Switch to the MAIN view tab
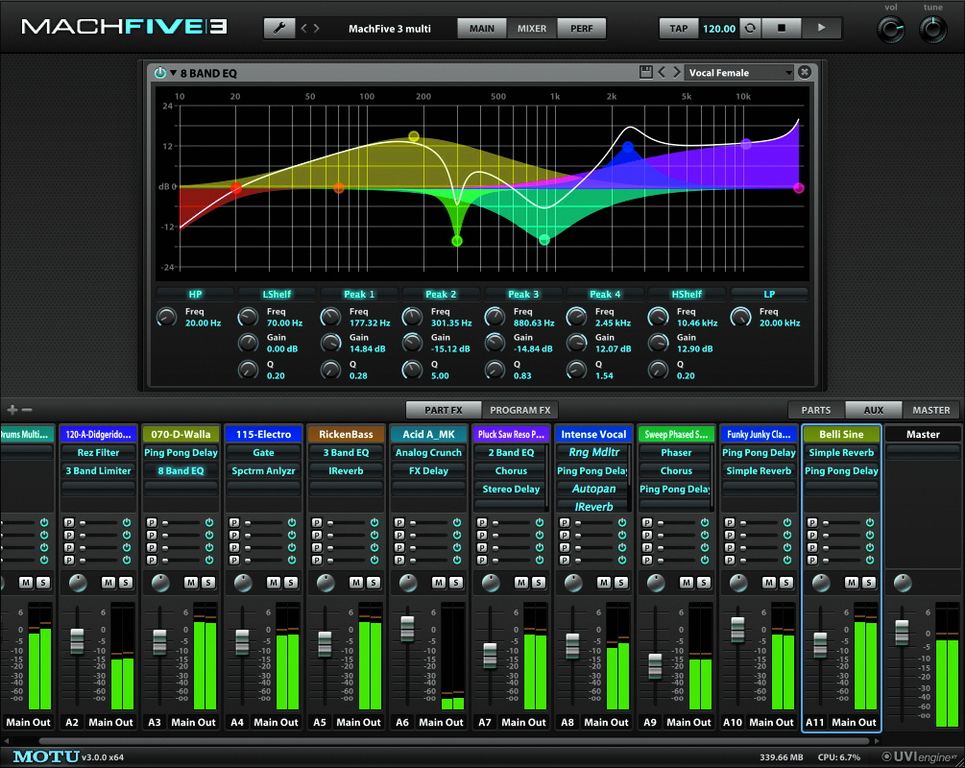 482,28
